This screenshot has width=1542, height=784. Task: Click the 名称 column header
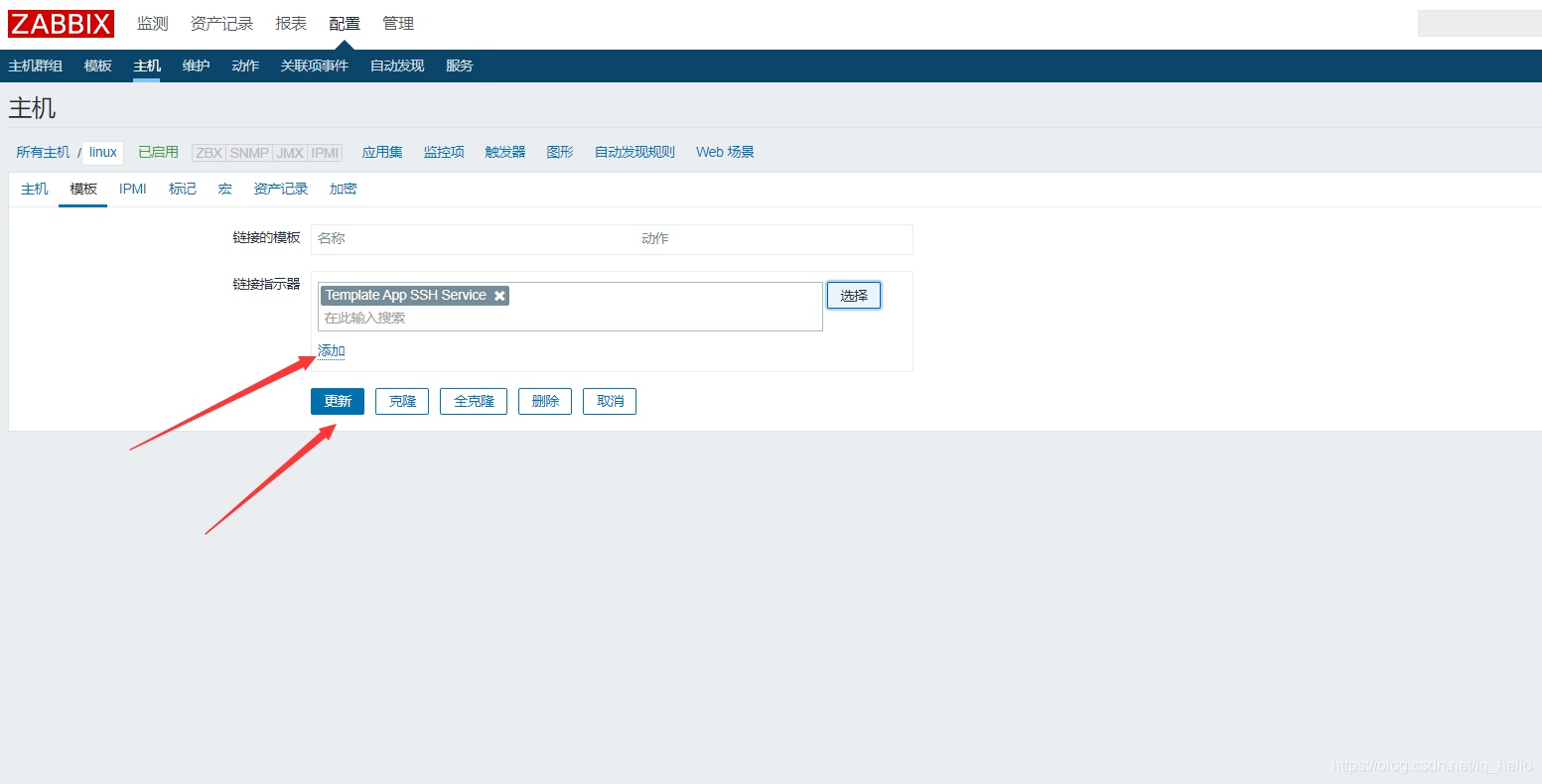[332, 239]
